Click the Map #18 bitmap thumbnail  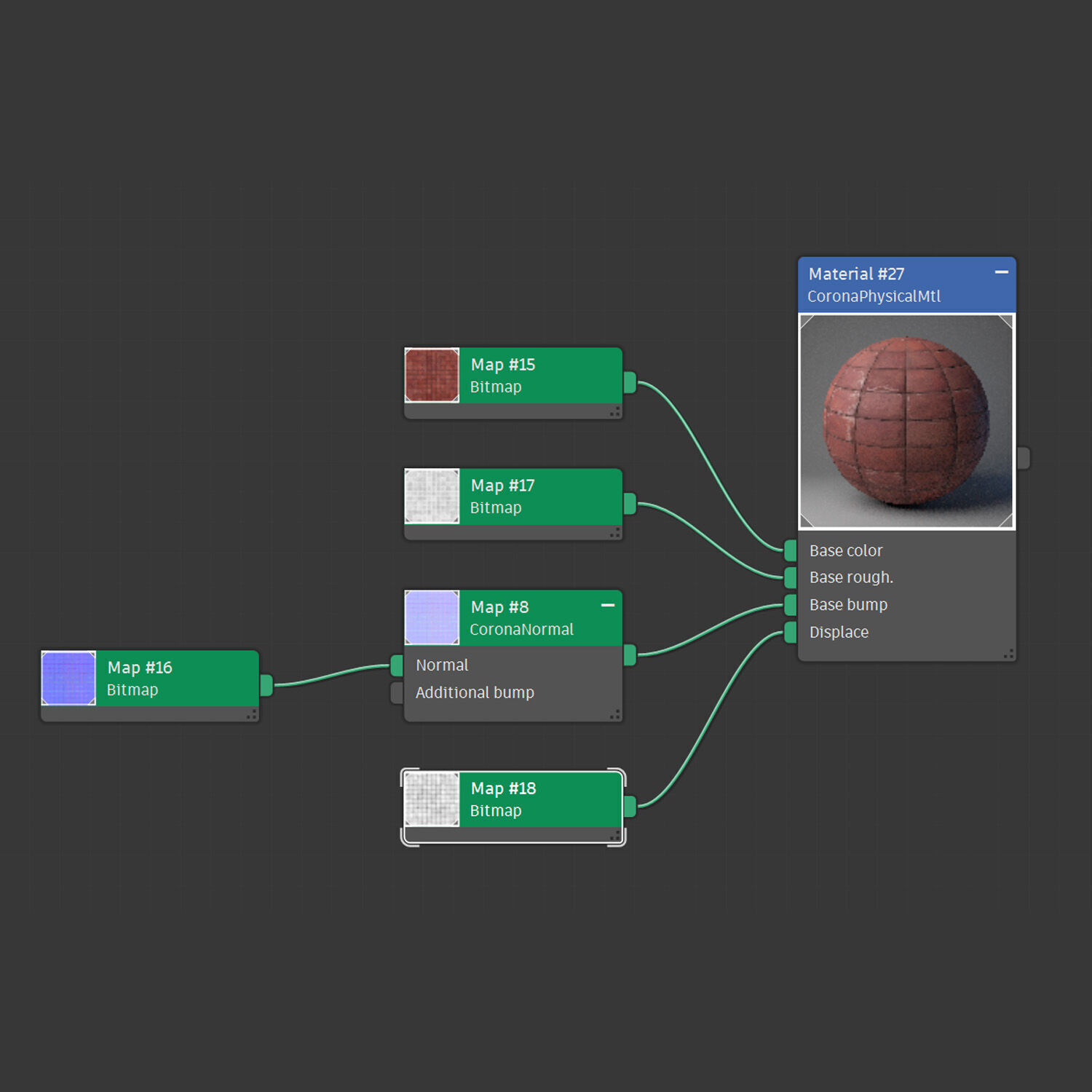coord(432,799)
